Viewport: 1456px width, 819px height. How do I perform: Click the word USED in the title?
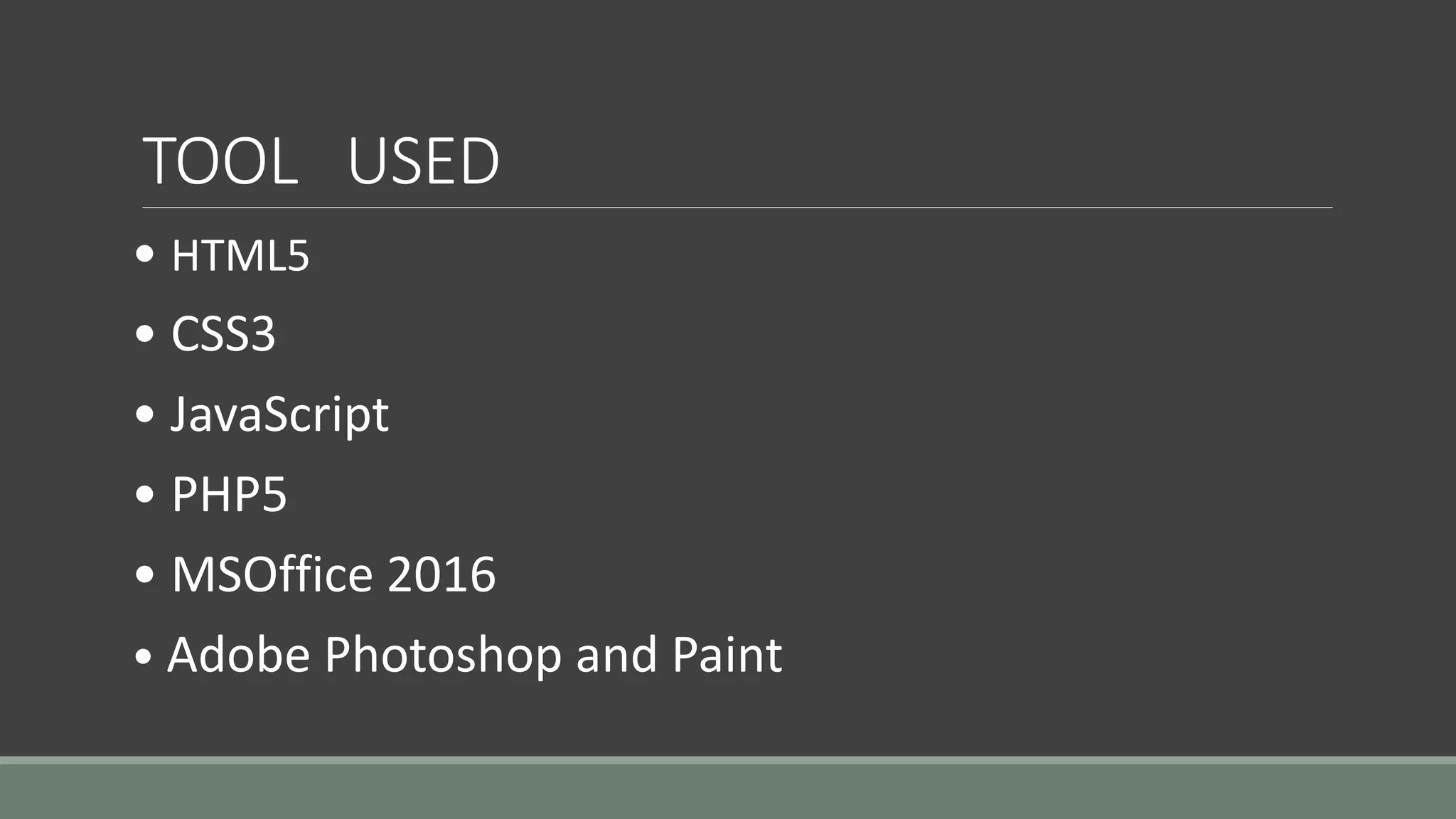(x=424, y=161)
